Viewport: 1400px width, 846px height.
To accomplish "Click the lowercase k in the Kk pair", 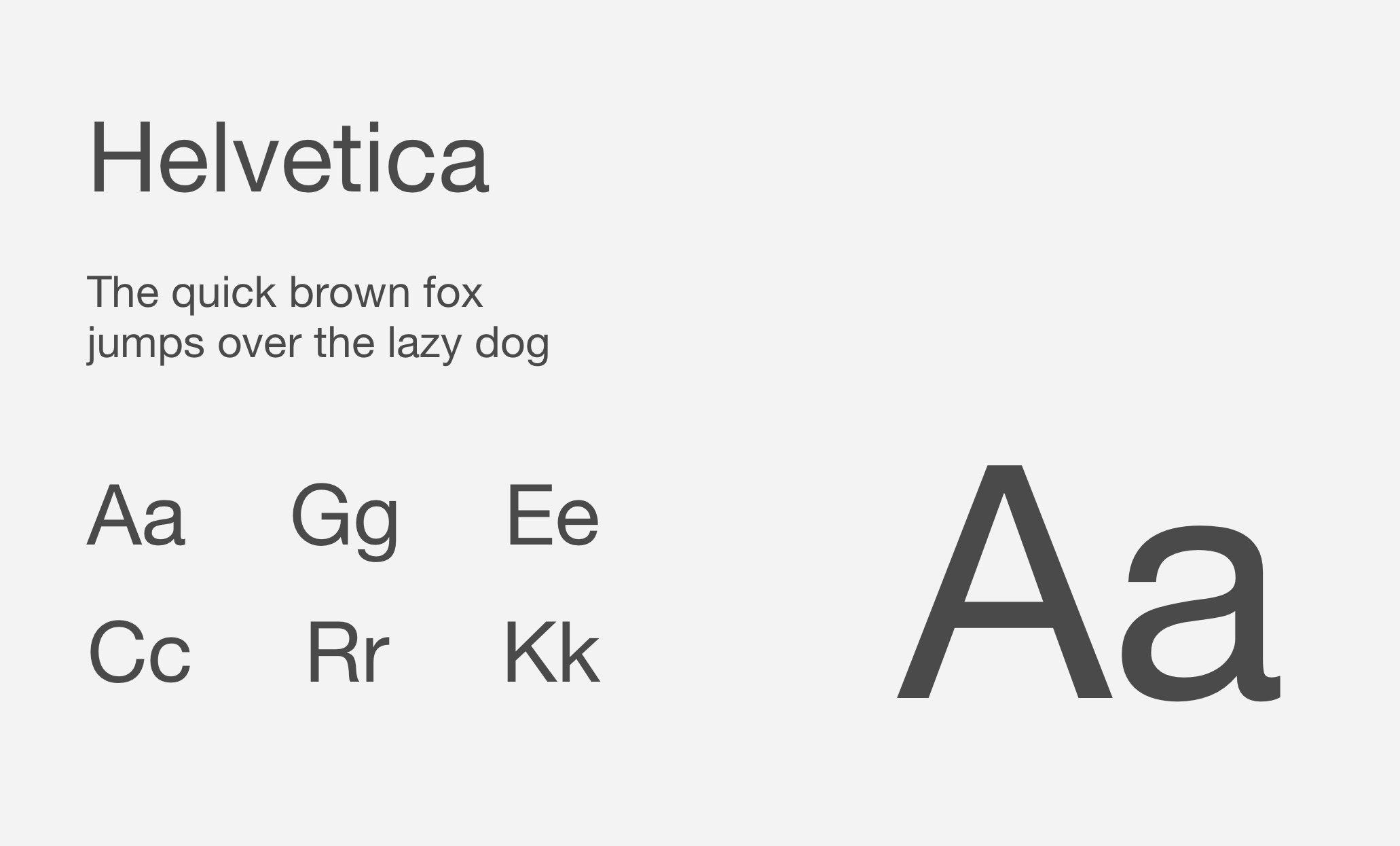I will coord(581,652).
